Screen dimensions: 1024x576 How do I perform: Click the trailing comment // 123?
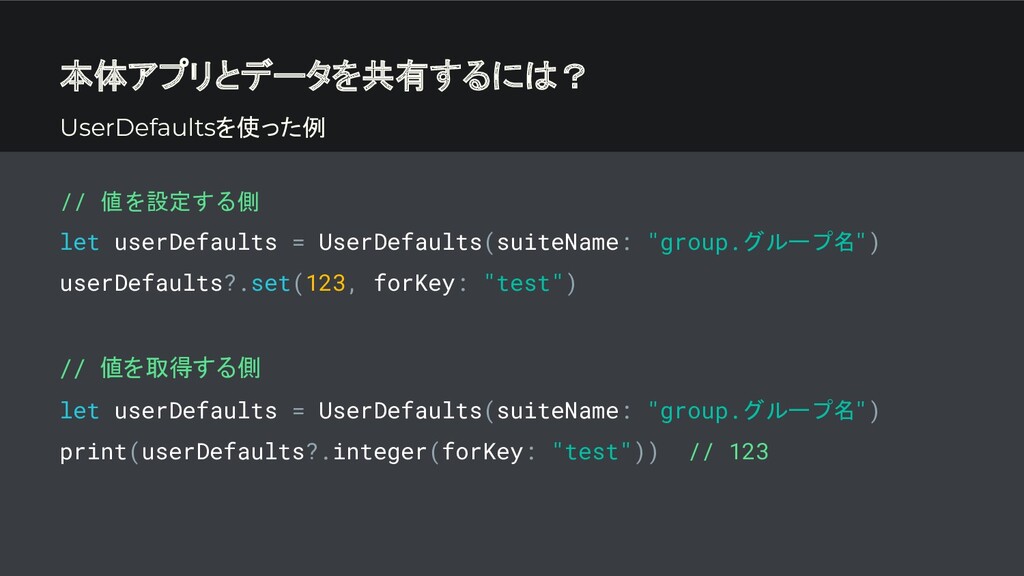(x=729, y=452)
